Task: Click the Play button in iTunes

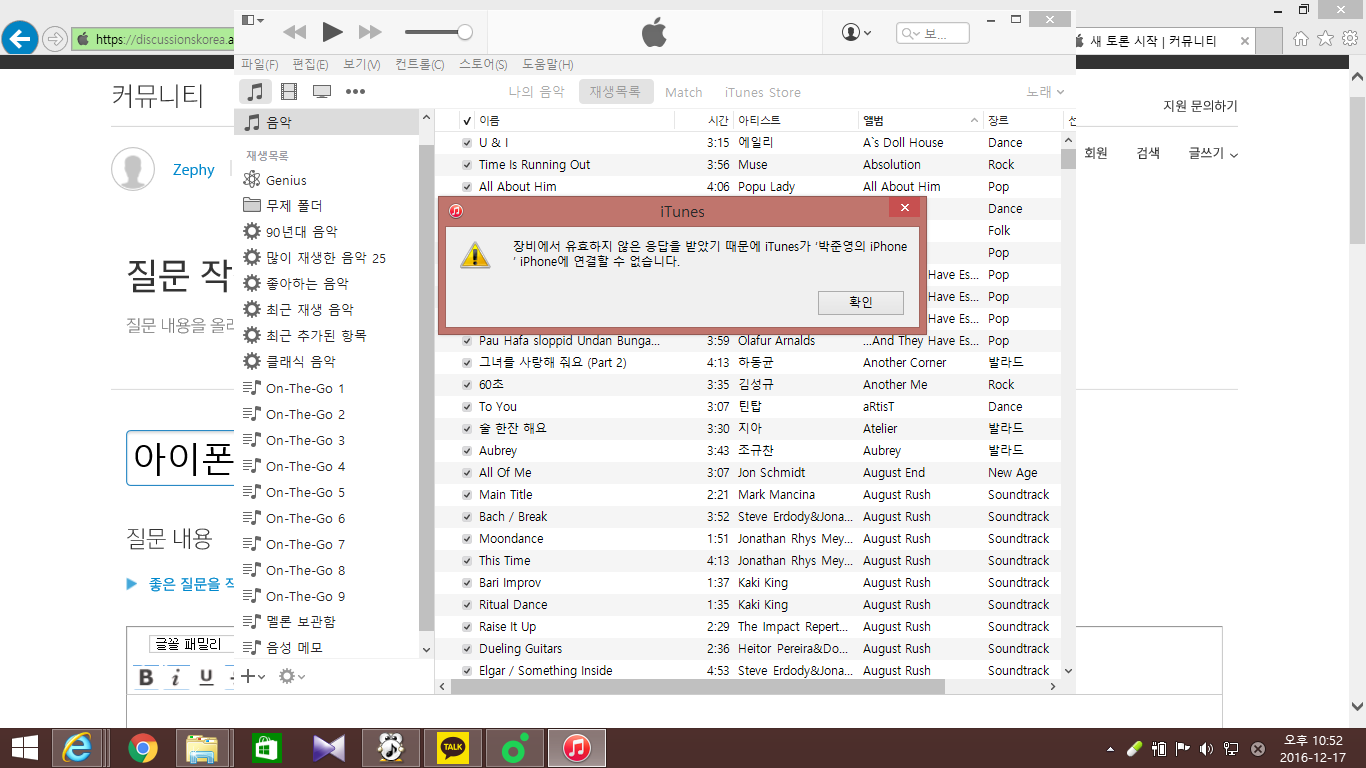Action: (x=332, y=33)
